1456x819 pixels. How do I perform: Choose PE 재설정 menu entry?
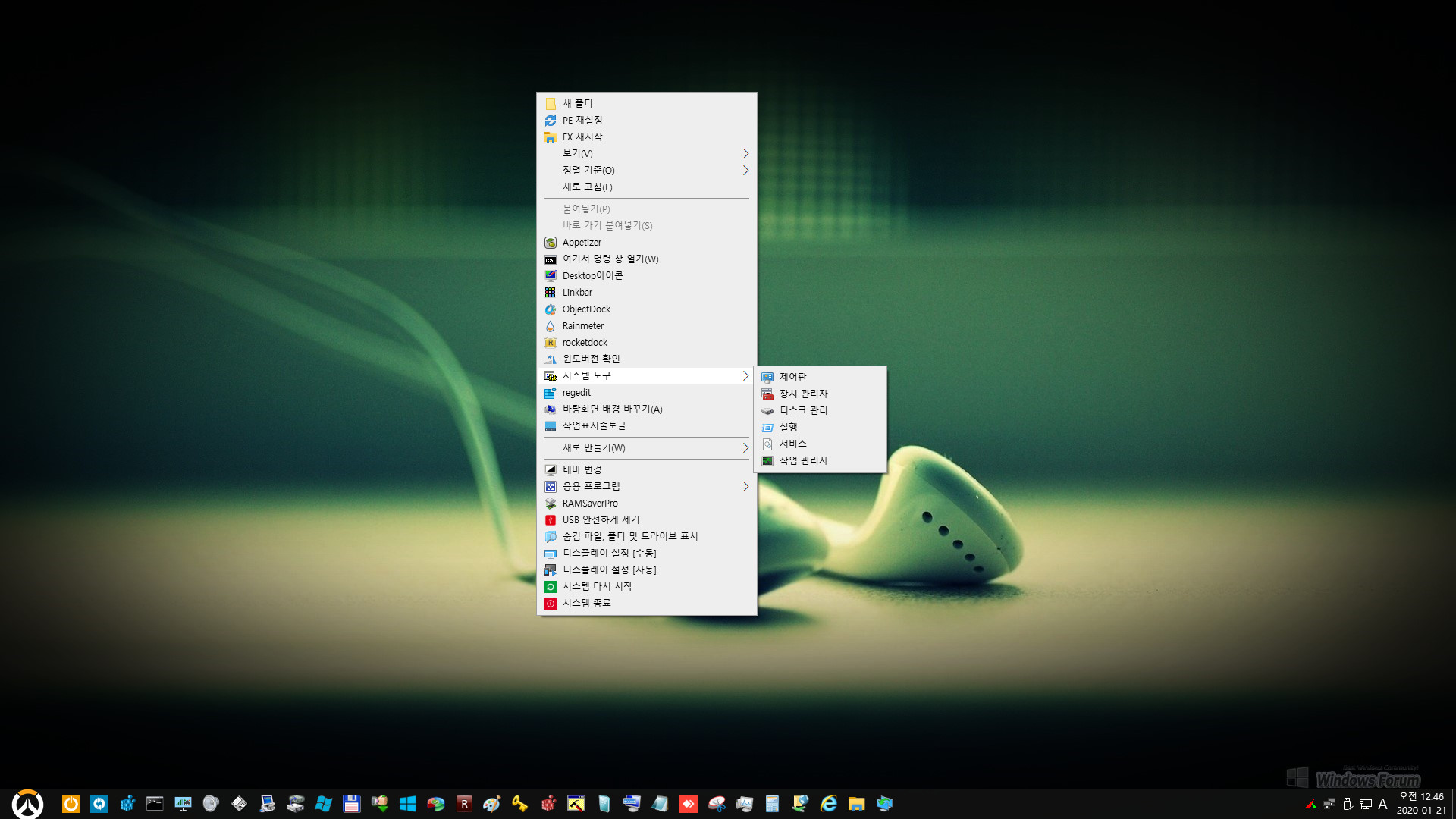click(x=646, y=120)
